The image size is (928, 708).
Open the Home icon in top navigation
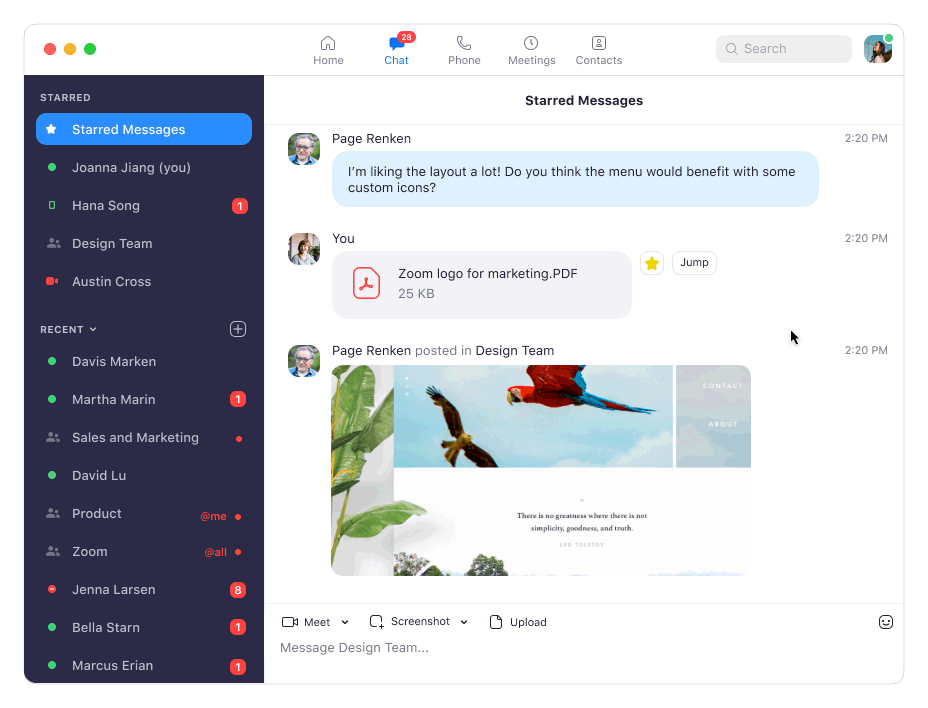point(328,48)
